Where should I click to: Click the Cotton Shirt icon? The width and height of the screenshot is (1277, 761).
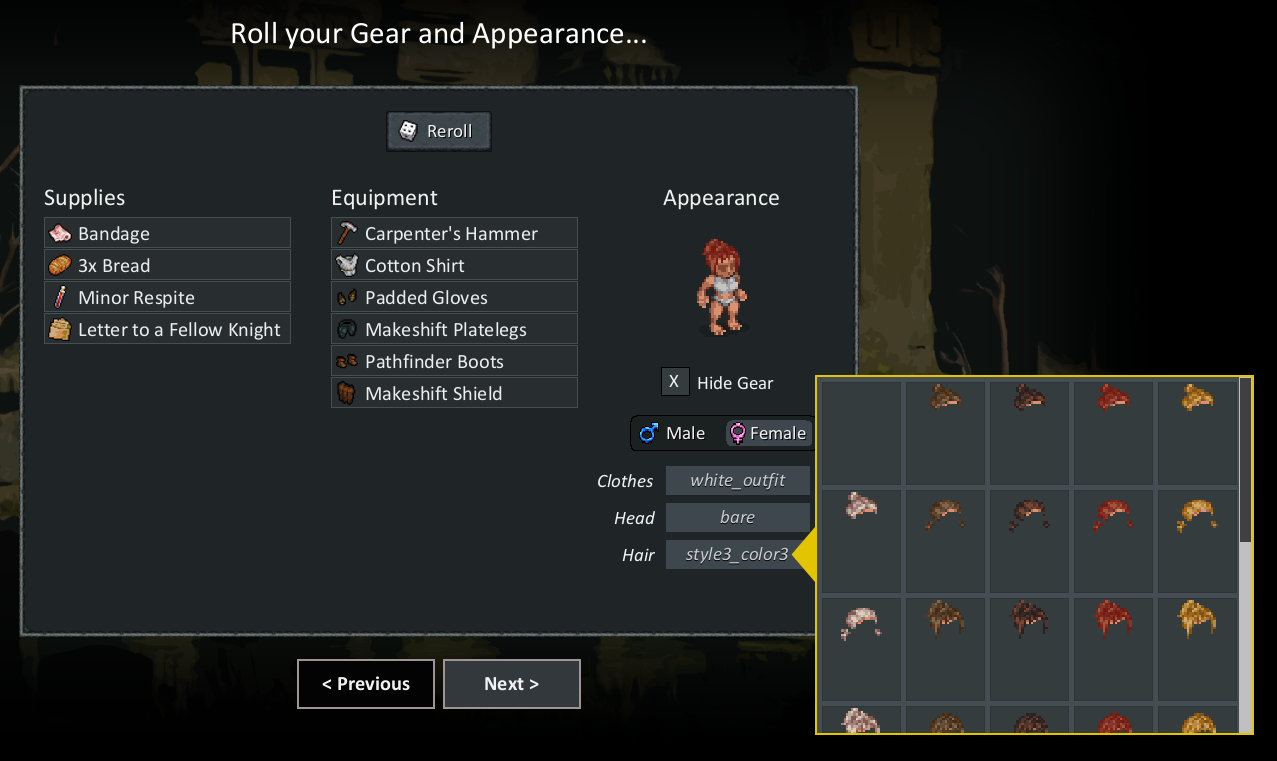pyautogui.click(x=347, y=265)
